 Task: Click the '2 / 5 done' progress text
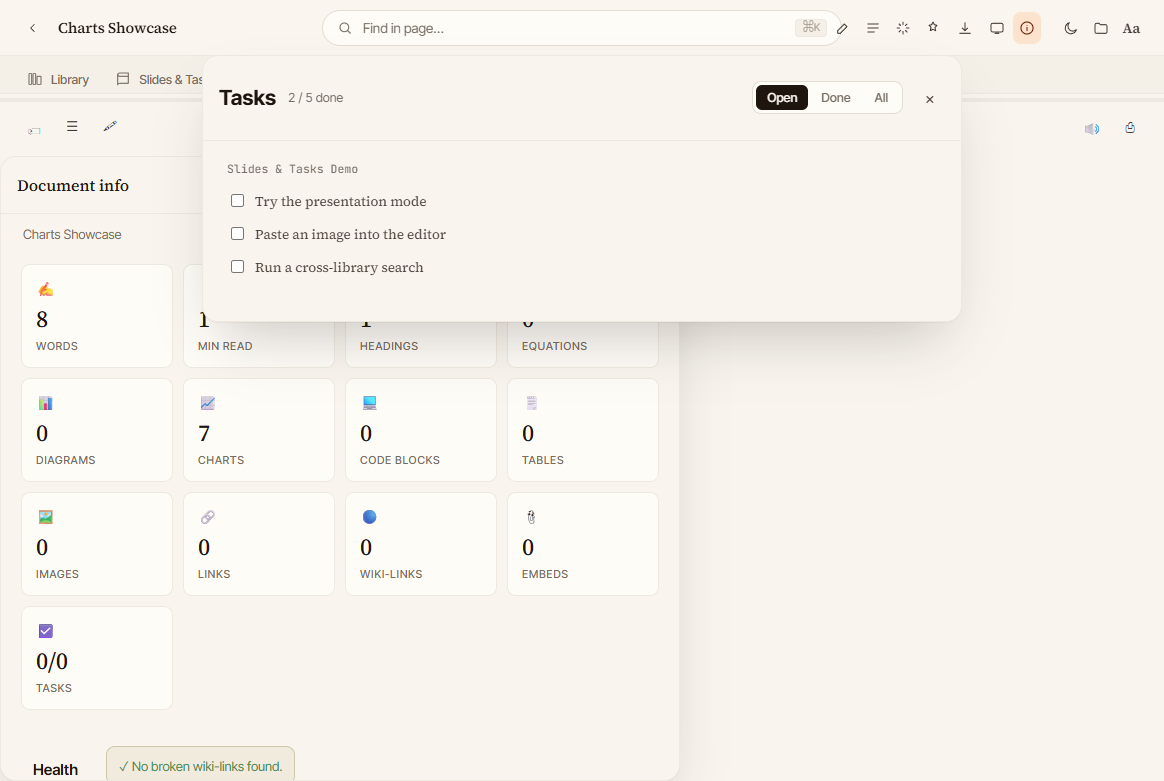[x=315, y=98]
